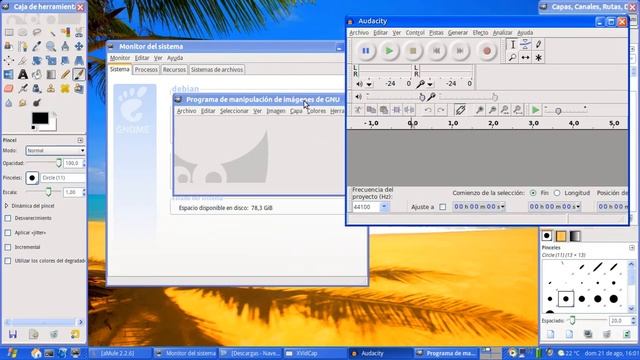Open Audacity input meter dropdown by microphone
Image resolution: width=640 pixels, height=360 pixels.
click(430, 84)
